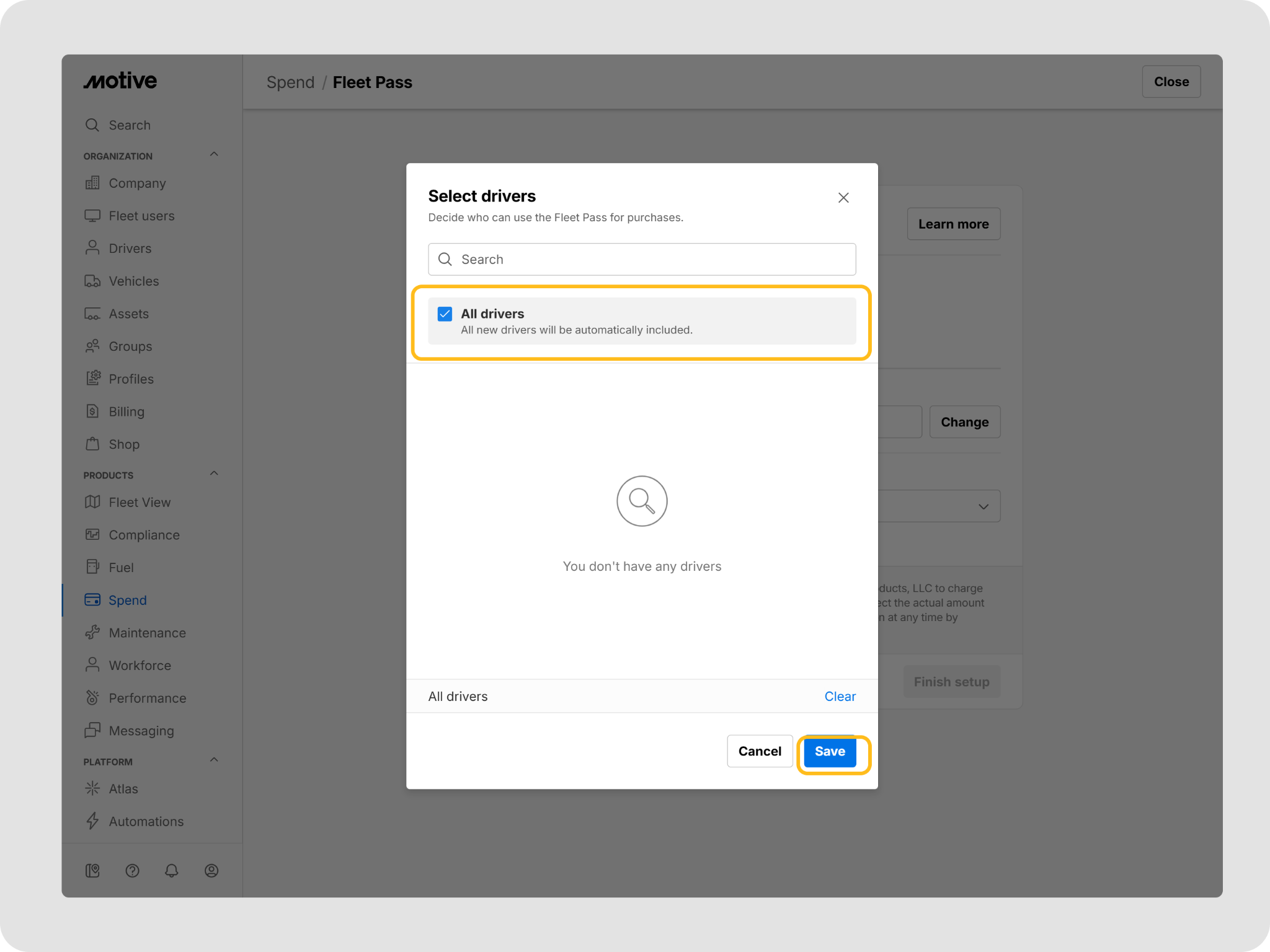Click the Learn more button

pyautogui.click(x=954, y=224)
